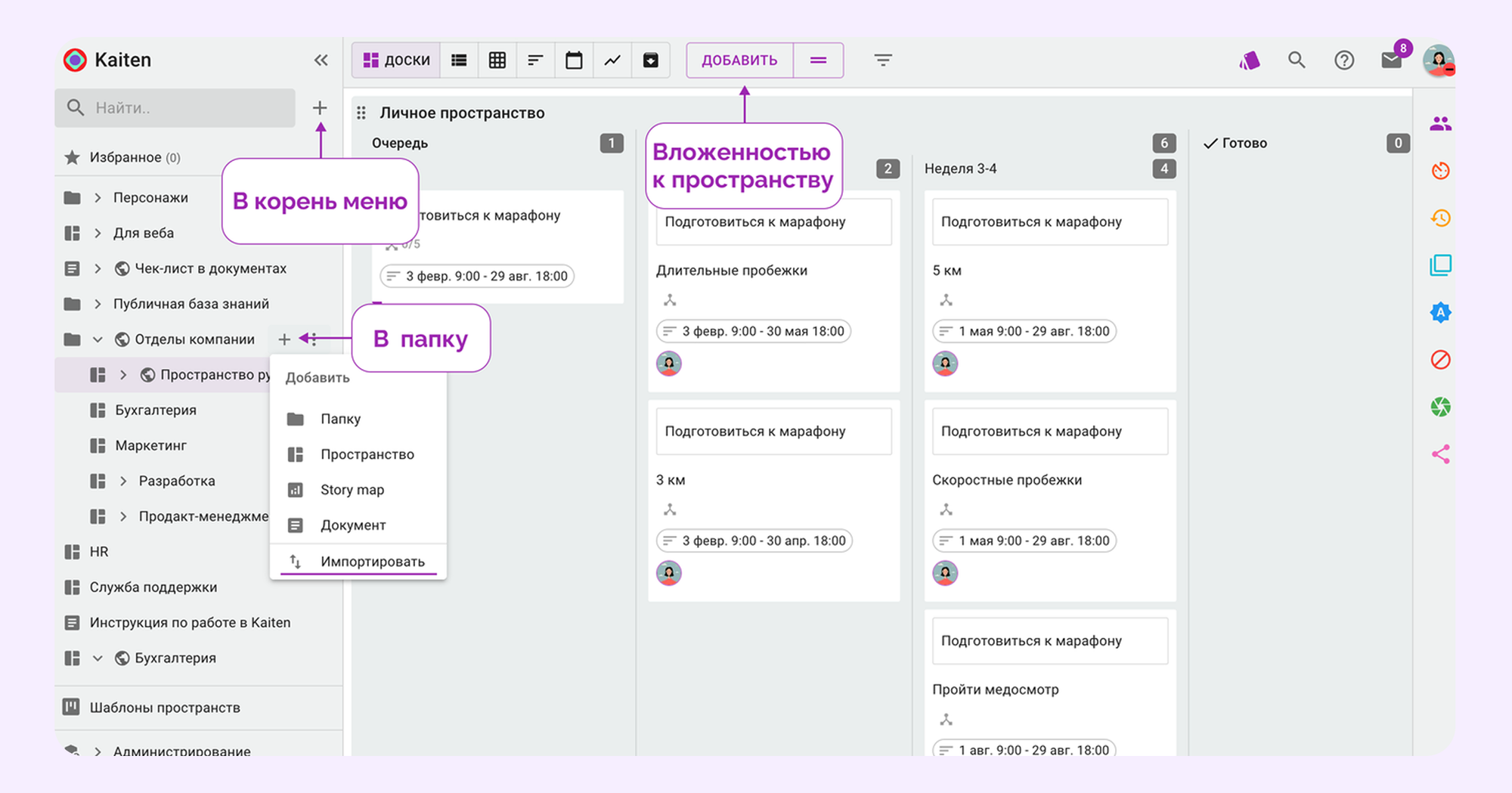Open the help question-mark icon

[1344, 60]
